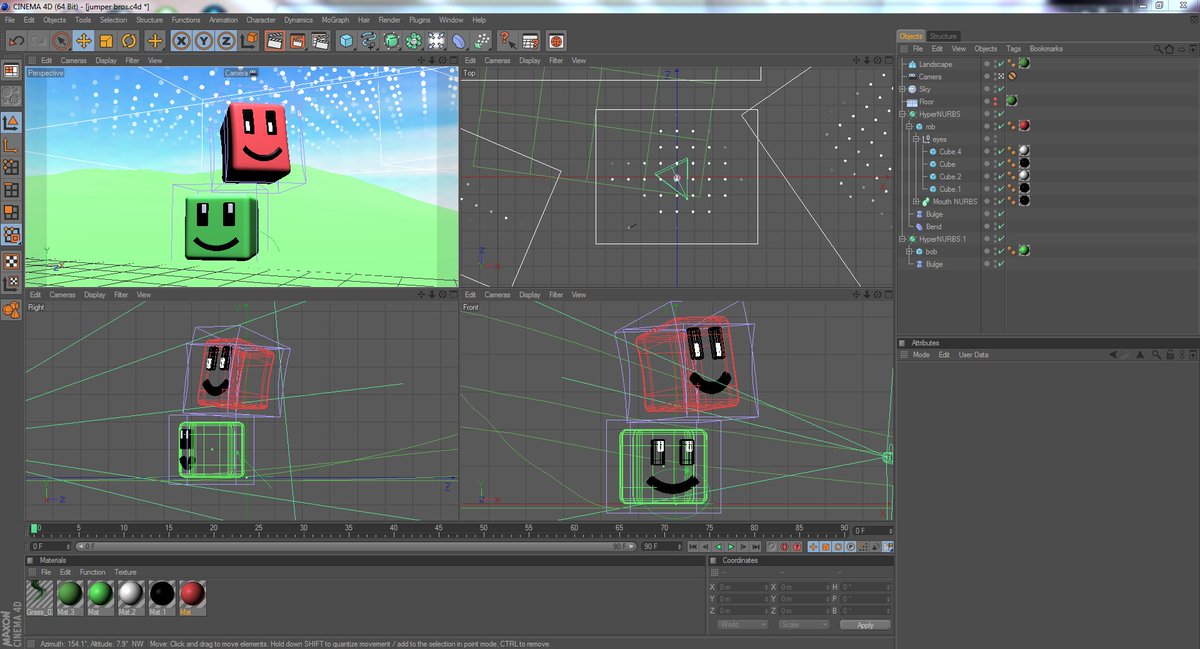Activate the Move tool icon
1200x649 pixels.
(x=84, y=41)
